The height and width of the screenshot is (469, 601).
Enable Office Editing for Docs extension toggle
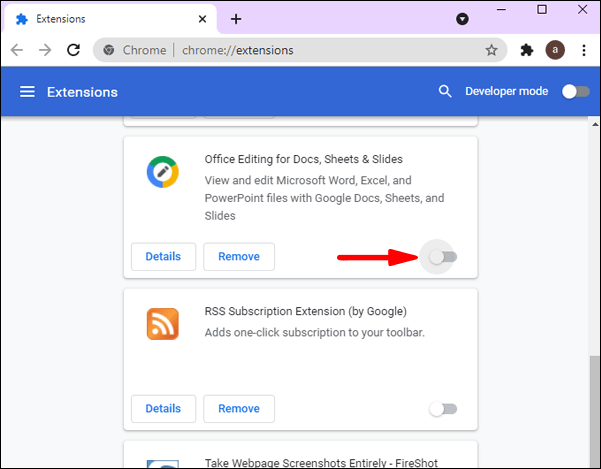click(443, 257)
